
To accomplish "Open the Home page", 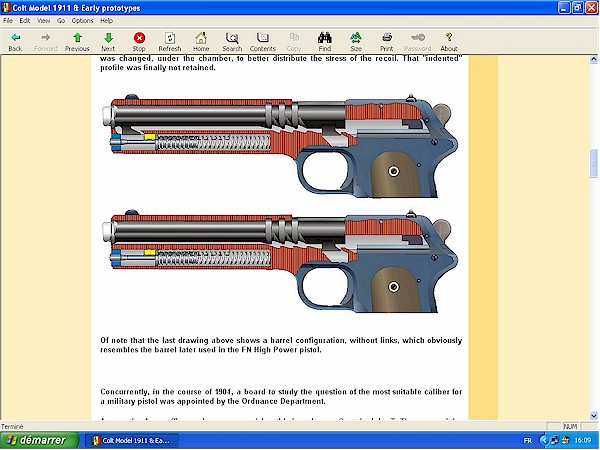I will click(201, 42).
